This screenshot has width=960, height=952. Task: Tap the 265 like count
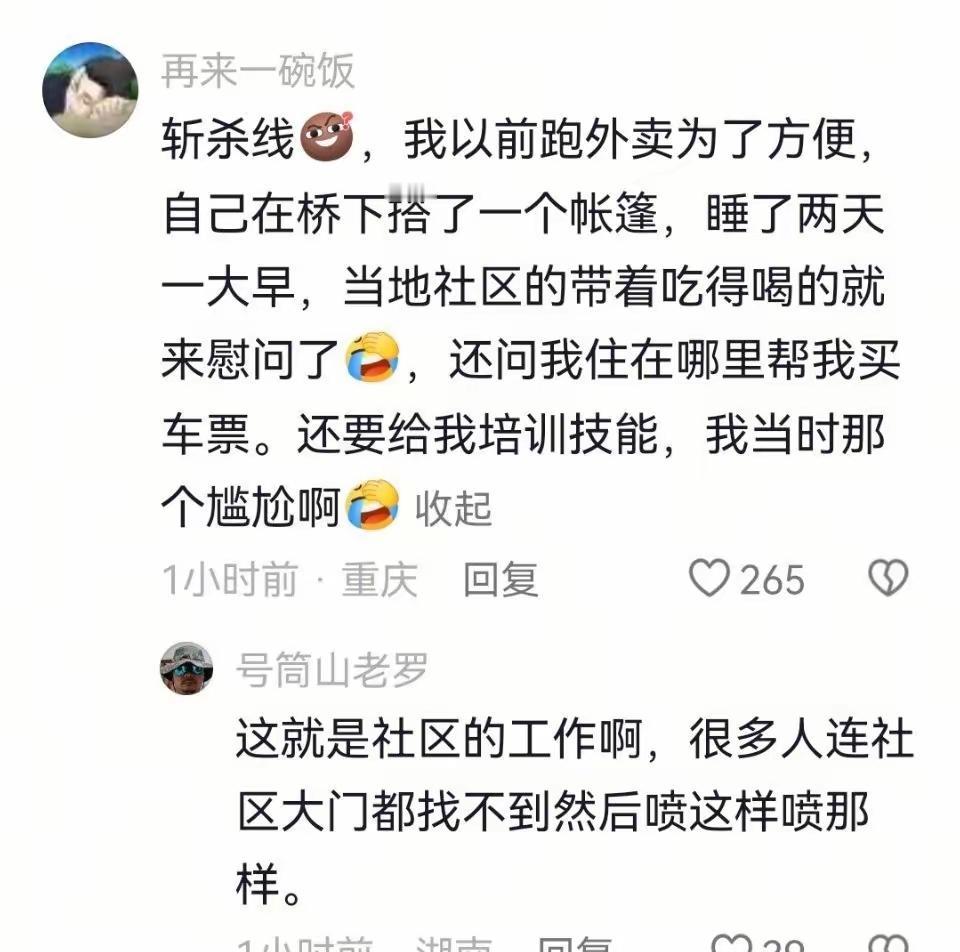click(772, 579)
